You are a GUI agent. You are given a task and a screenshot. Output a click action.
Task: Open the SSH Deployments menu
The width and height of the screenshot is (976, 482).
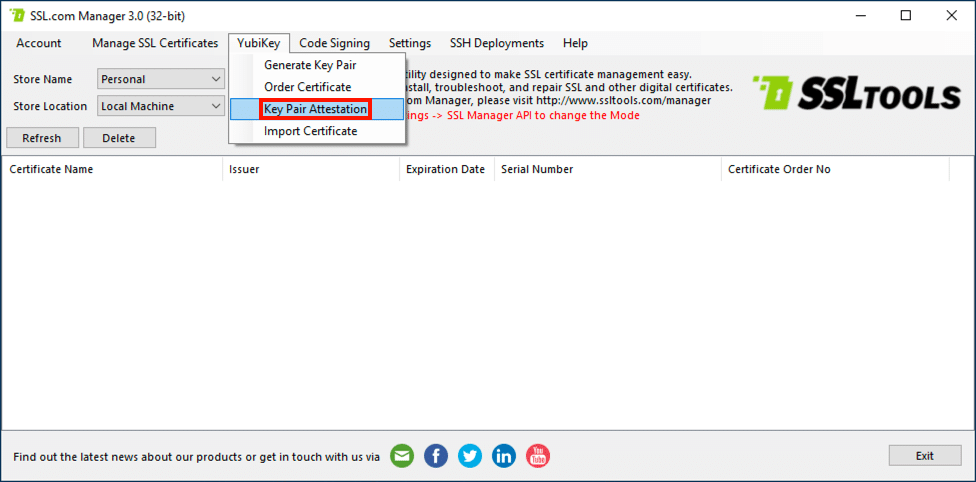pyautogui.click(x=497, y=43)
